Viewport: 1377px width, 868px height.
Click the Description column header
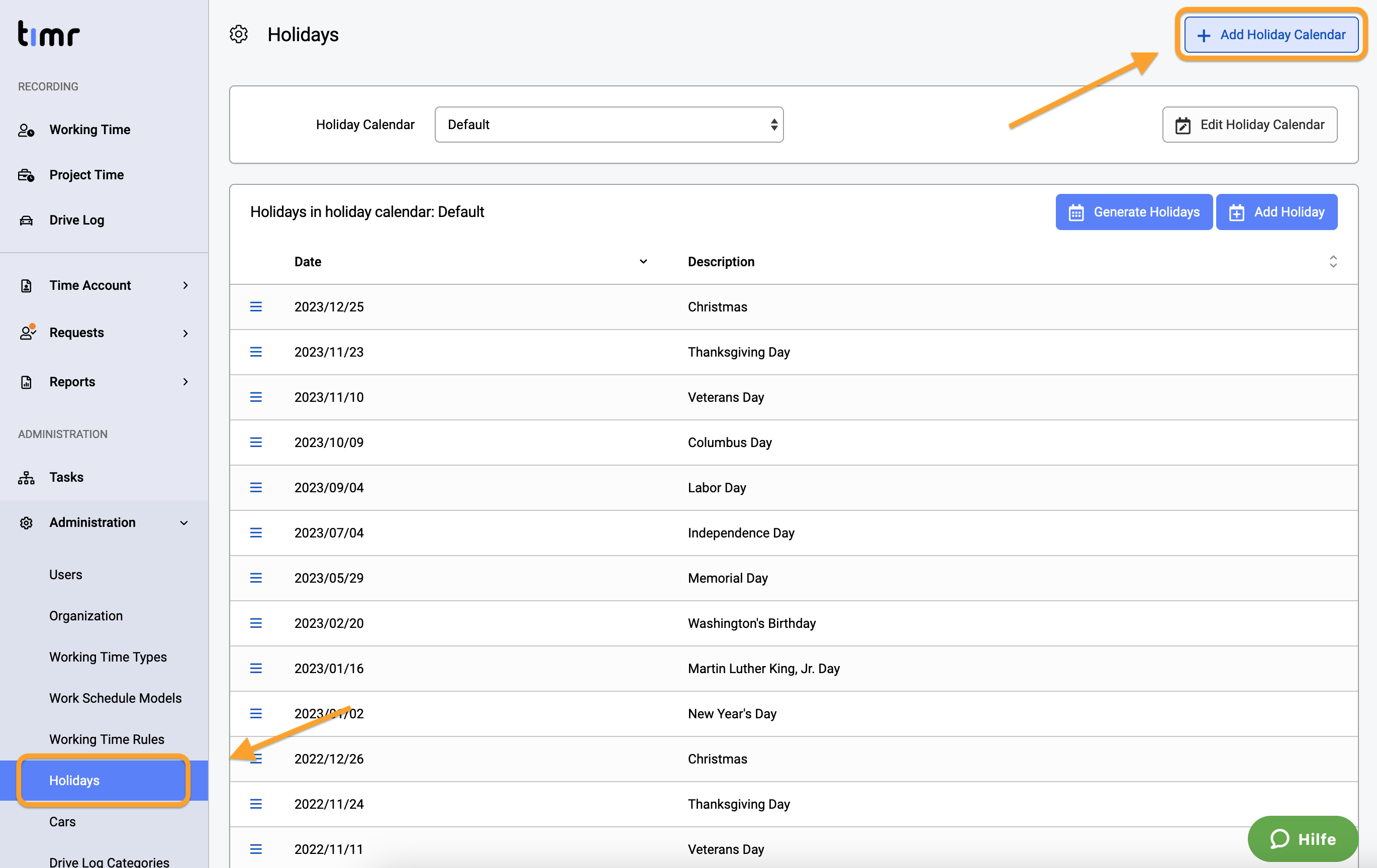point(721,262)
